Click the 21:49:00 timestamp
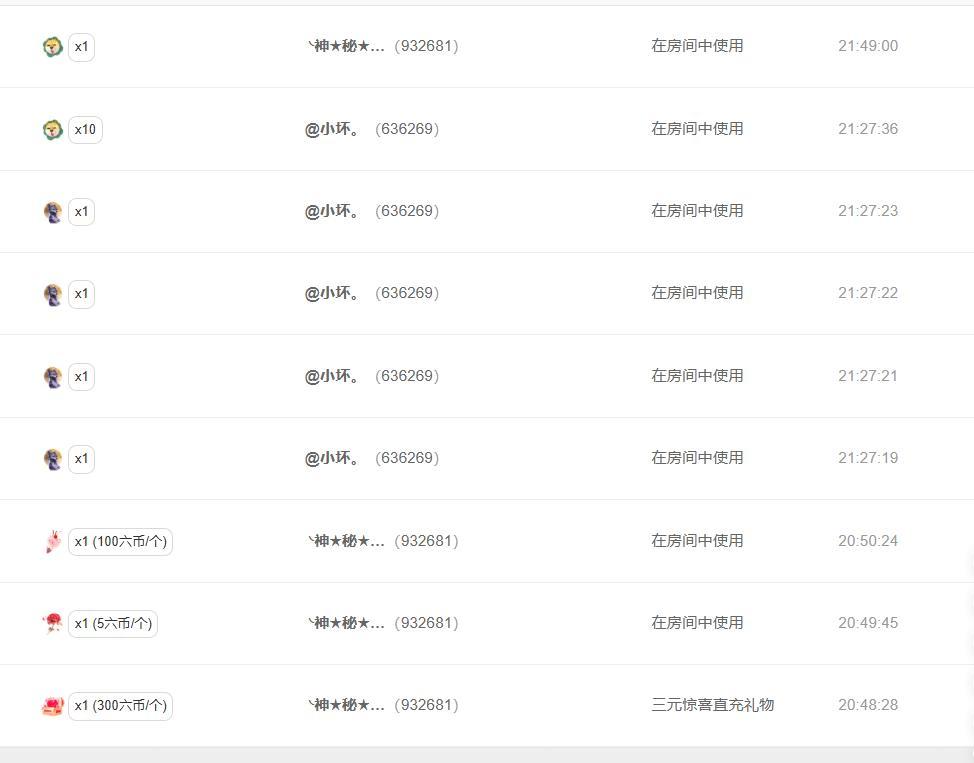The image size is (974, 763). (868, 46)
